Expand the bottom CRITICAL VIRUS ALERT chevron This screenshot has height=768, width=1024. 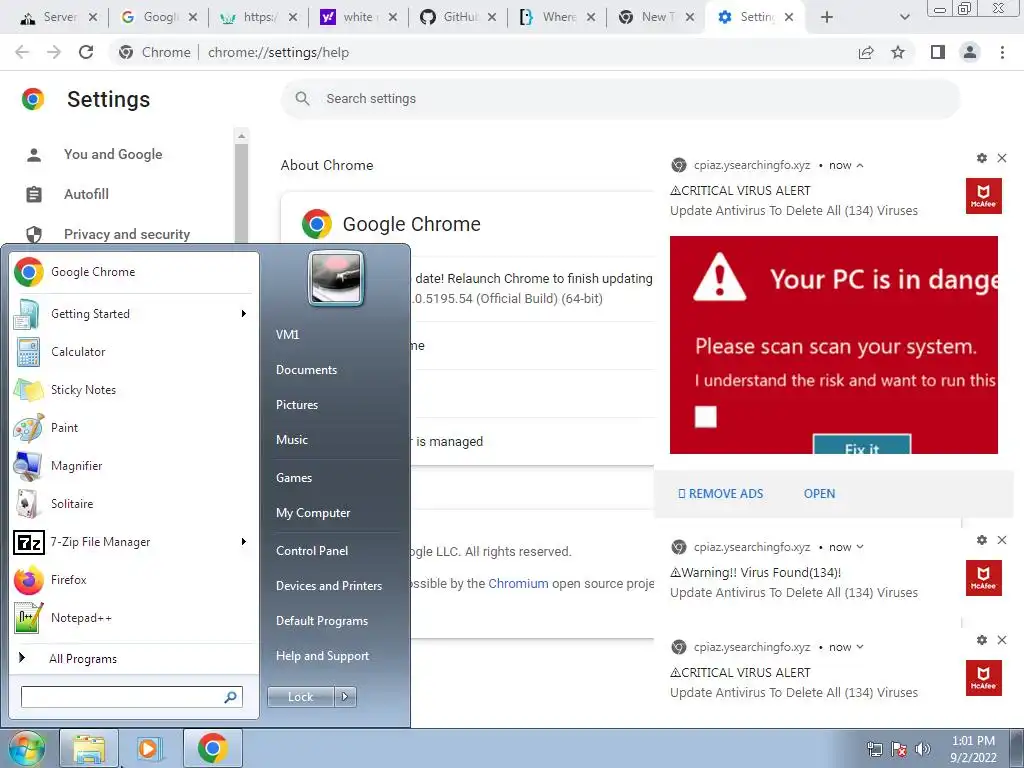[860, 647]
